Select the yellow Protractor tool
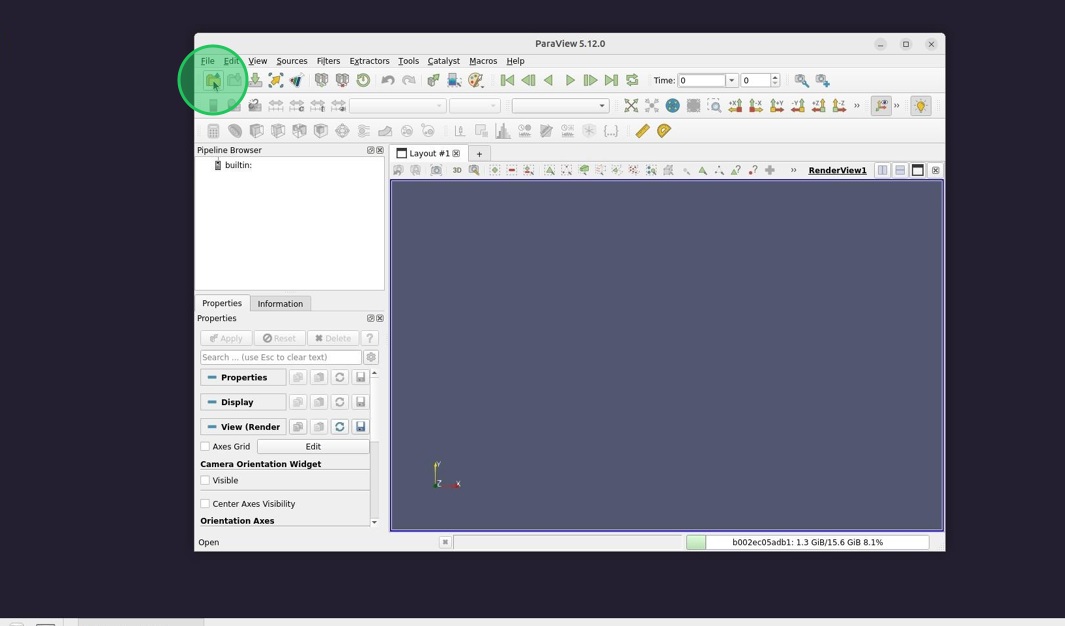1065x626 pixels. [x=664, y=130]
